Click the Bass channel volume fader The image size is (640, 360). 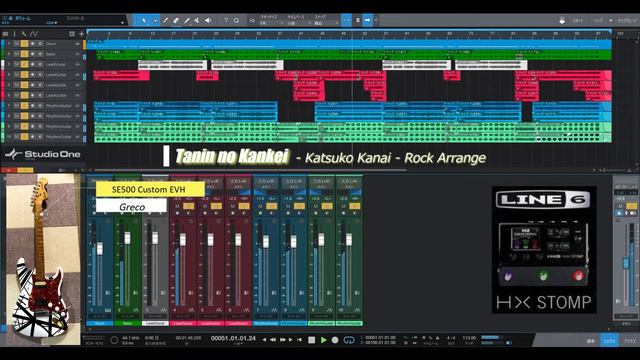(127, 238)
